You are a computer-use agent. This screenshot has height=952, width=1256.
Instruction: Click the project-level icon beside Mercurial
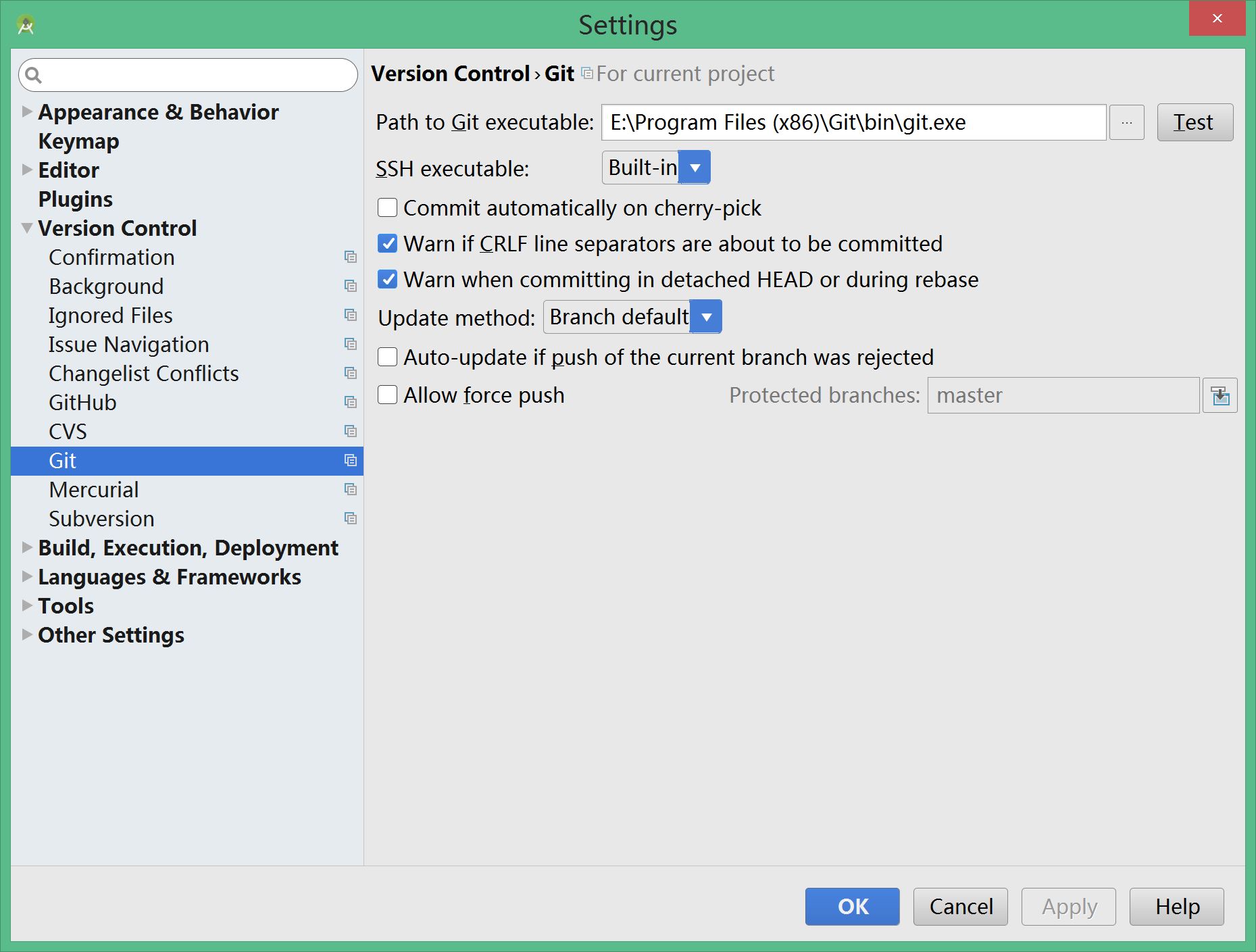click(350, 489)
